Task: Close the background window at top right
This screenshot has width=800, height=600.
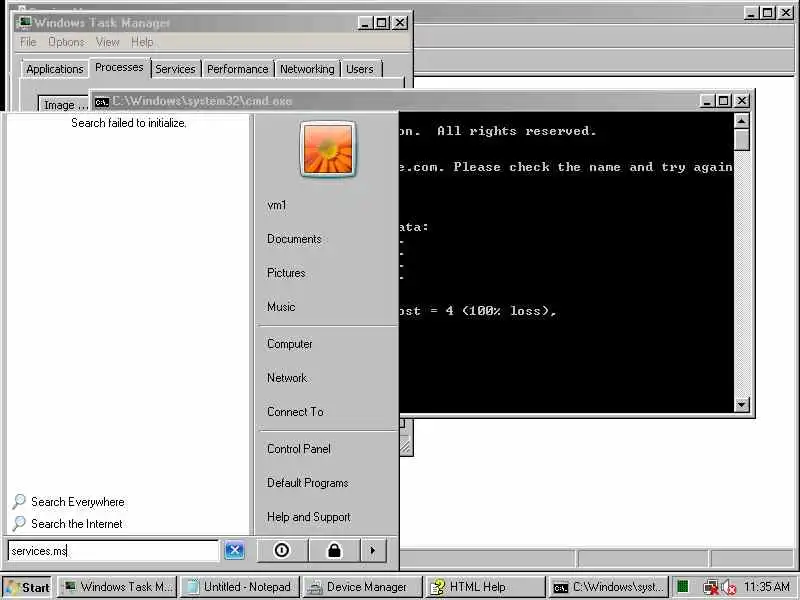Action: point(786,13)
